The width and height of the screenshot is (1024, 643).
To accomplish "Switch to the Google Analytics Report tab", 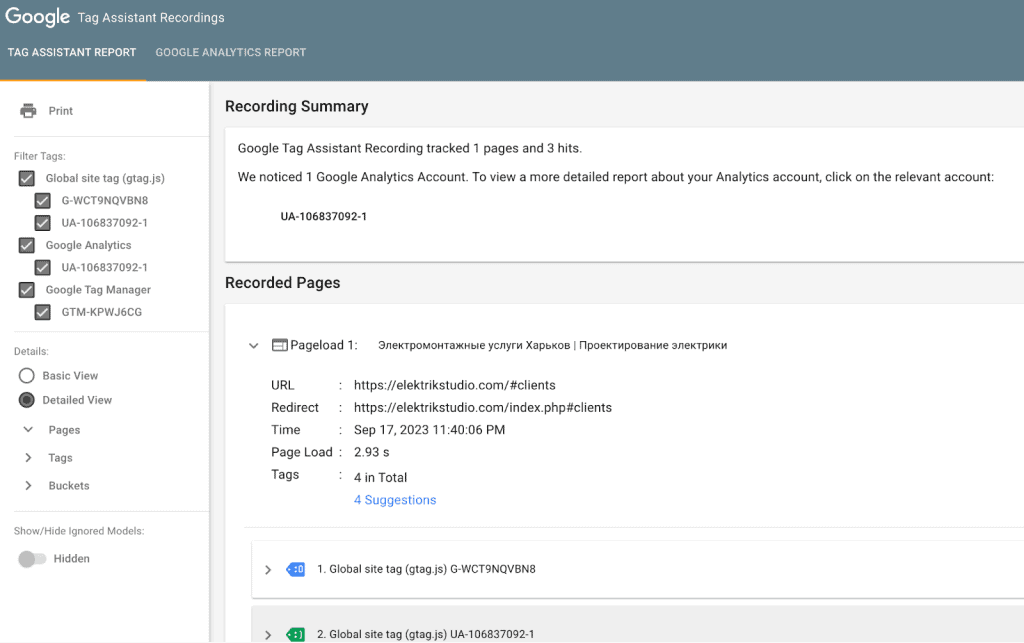I will coord(230,51).
